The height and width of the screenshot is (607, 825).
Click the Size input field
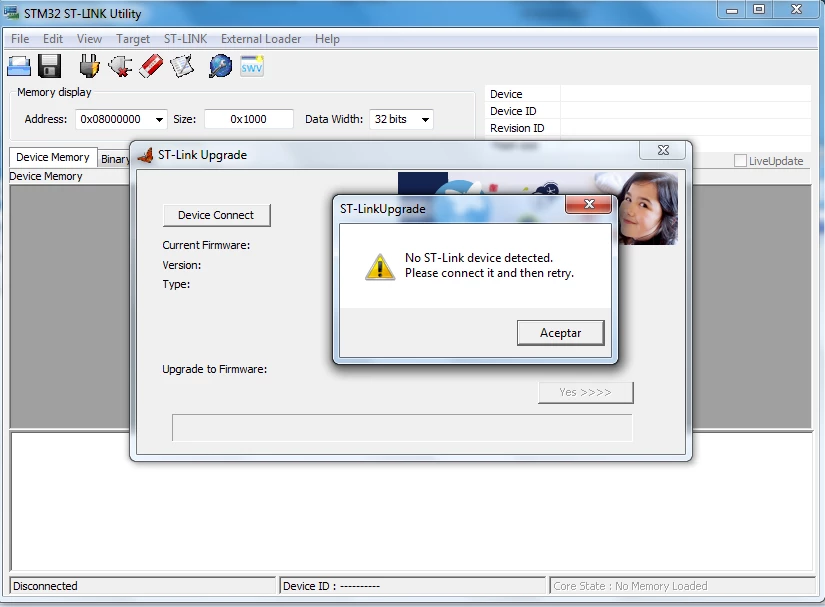click(248, 119)
